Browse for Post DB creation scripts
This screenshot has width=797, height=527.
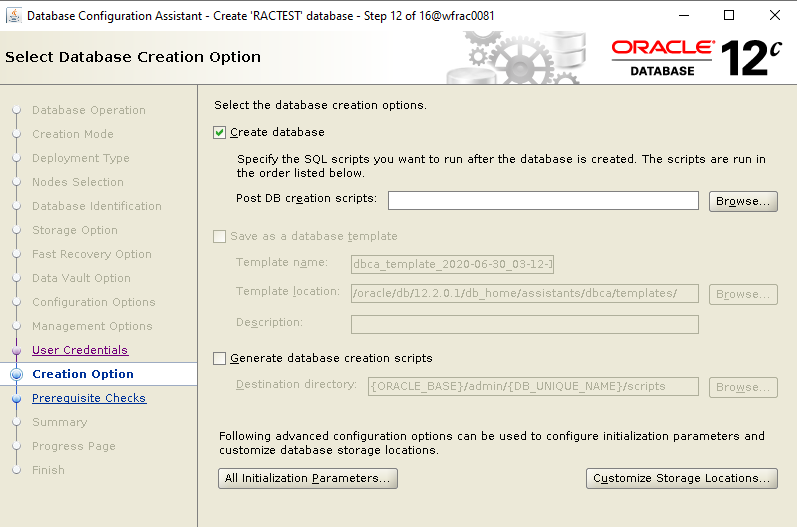tap(743, 201)
